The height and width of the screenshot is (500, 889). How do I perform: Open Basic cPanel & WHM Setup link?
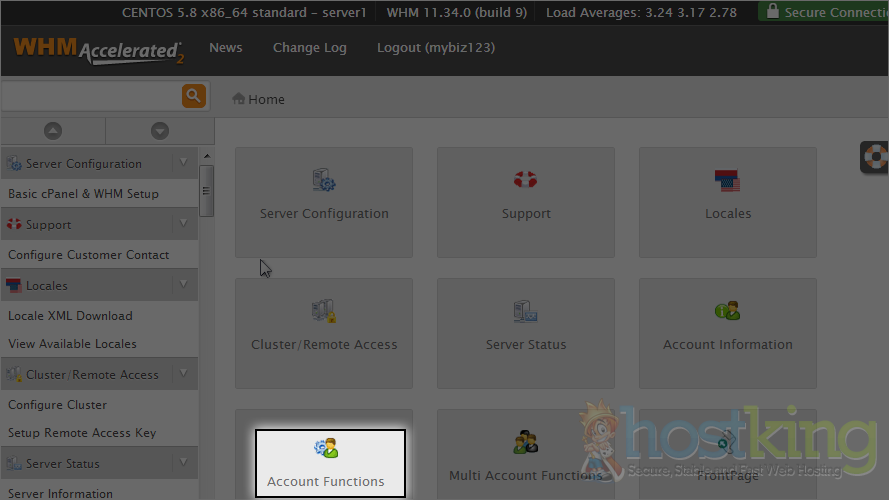pos(84,194)
